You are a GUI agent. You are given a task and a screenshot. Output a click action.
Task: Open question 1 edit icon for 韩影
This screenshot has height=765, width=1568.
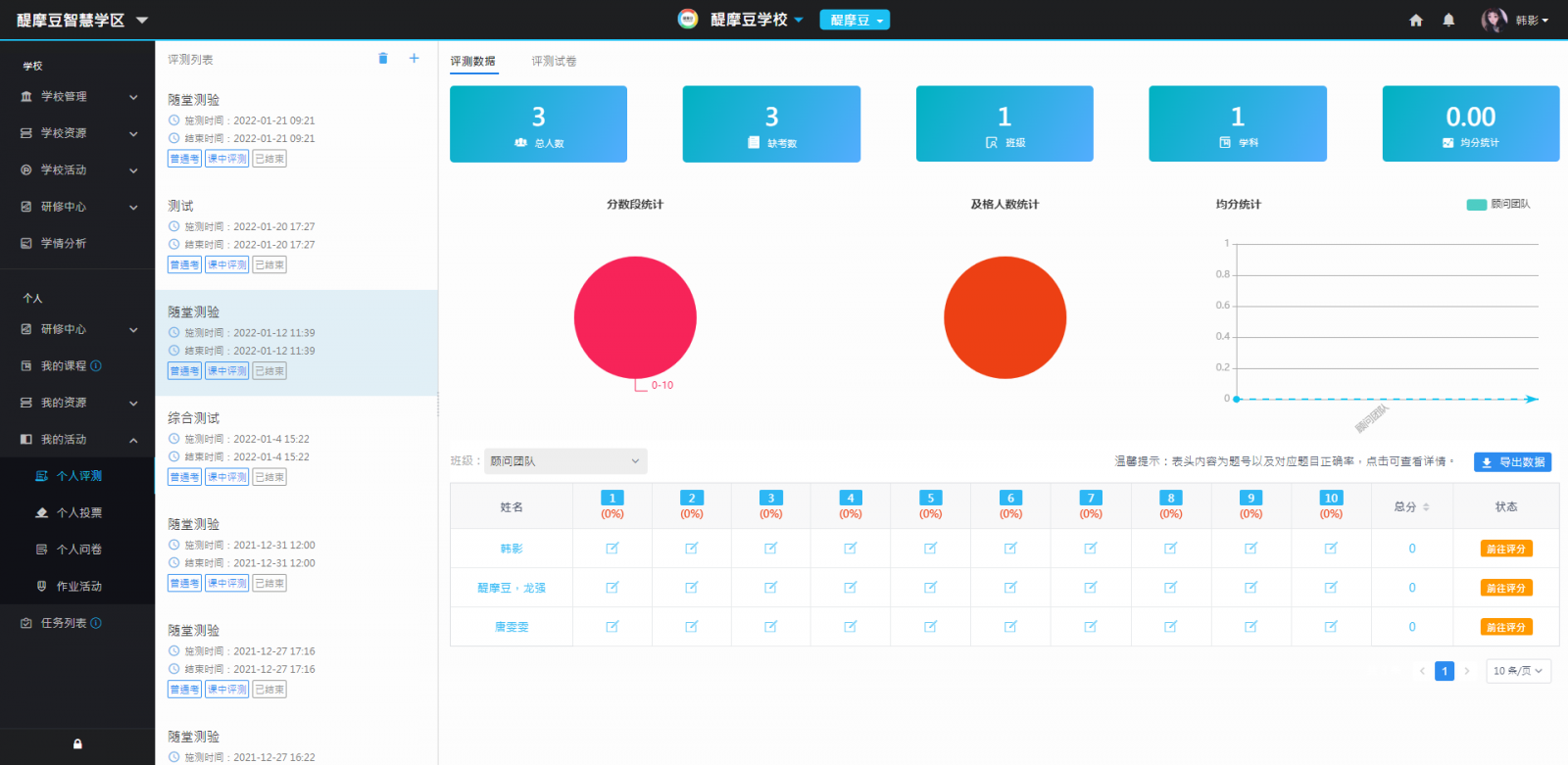(612, 549)
